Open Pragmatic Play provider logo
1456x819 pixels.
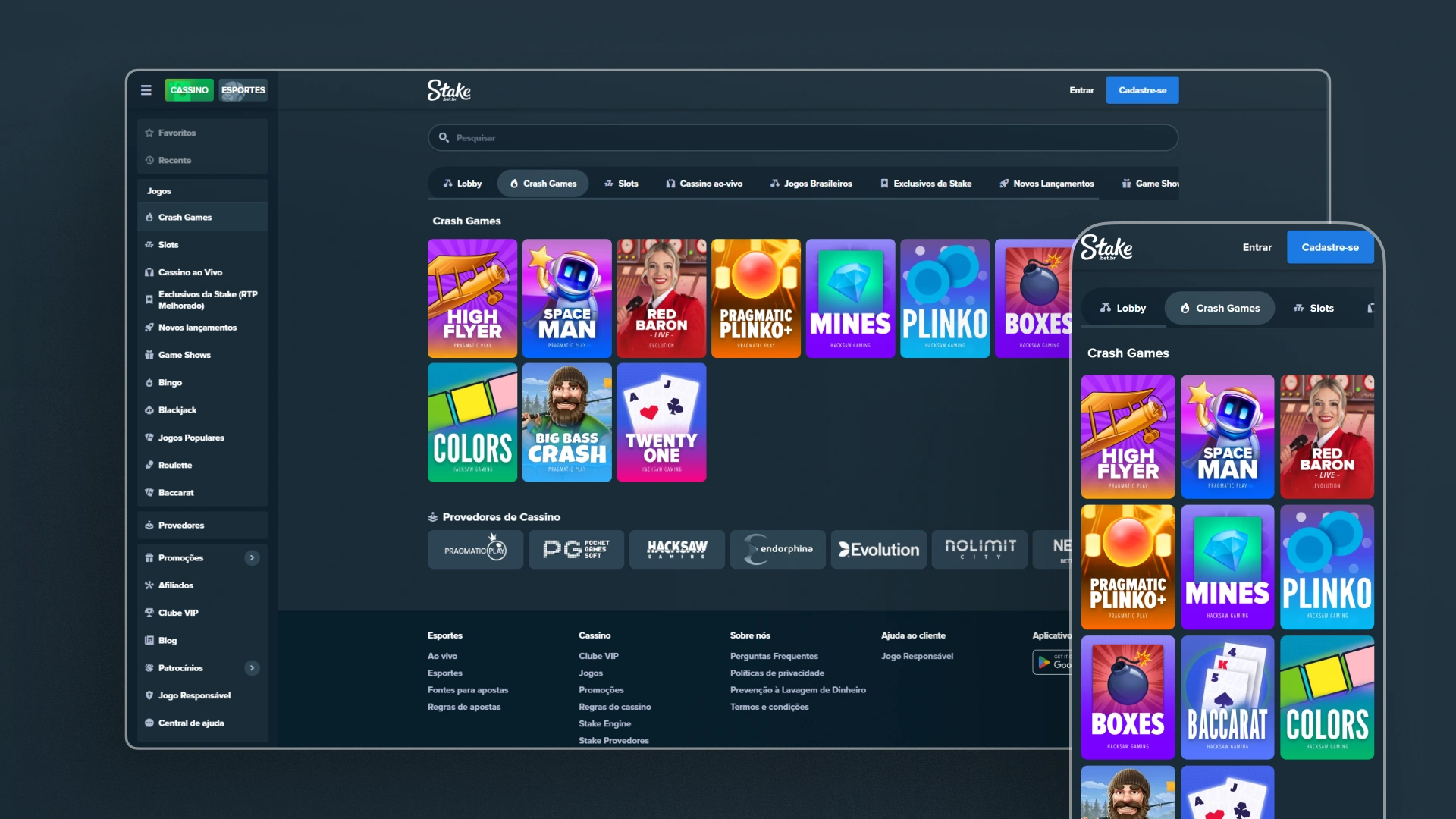(475, 550)
